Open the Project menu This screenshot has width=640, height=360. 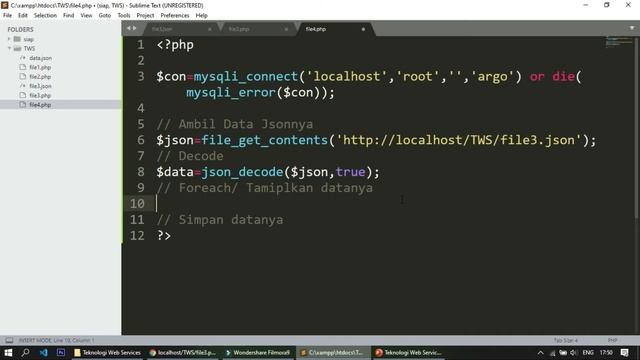(145, 15)
